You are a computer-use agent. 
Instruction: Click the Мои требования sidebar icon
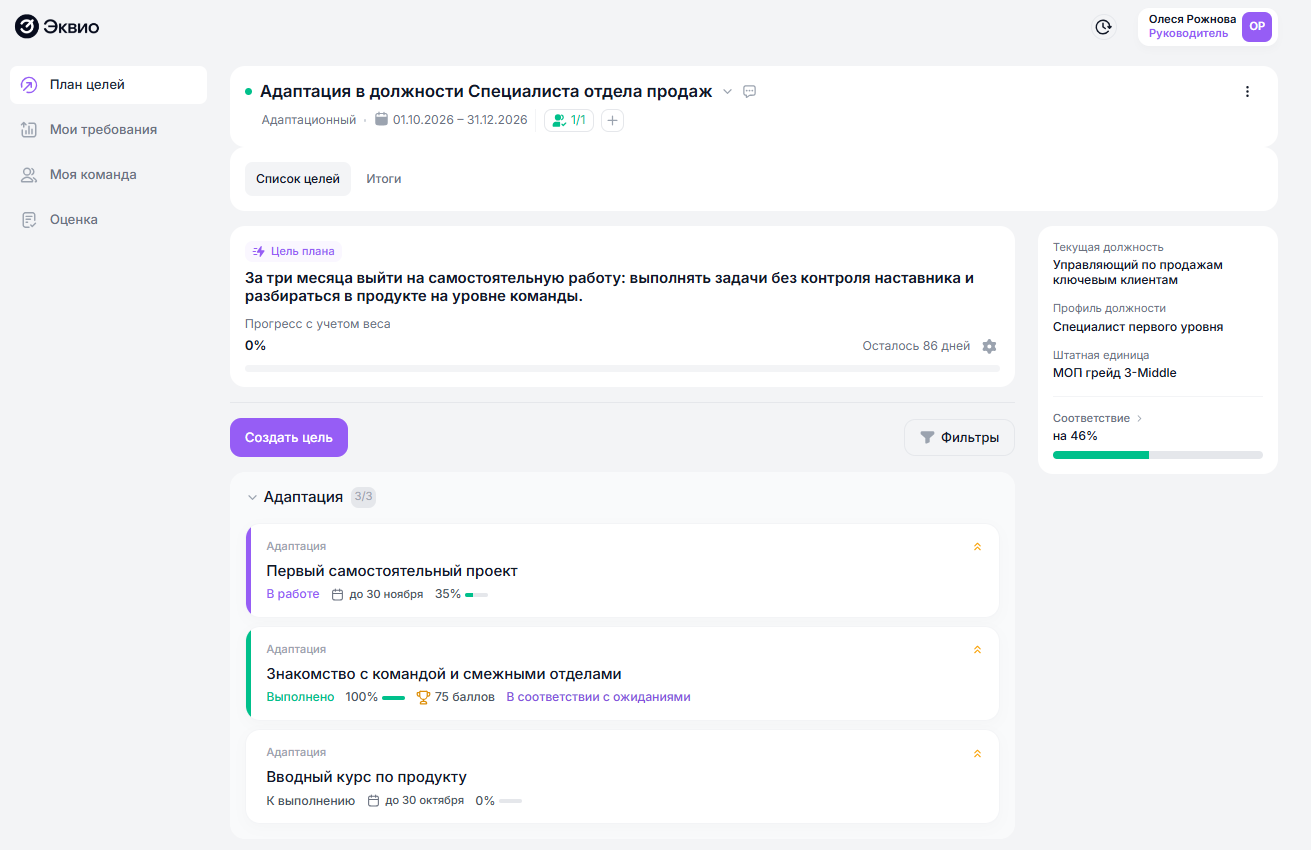(29, 130)
